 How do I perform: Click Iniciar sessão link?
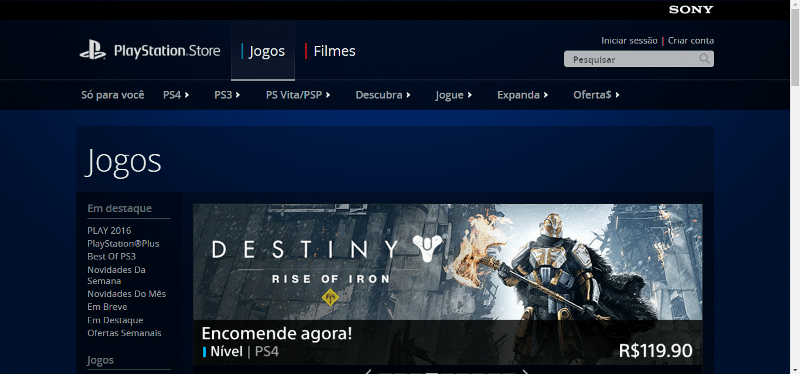(x=629, y=41)
